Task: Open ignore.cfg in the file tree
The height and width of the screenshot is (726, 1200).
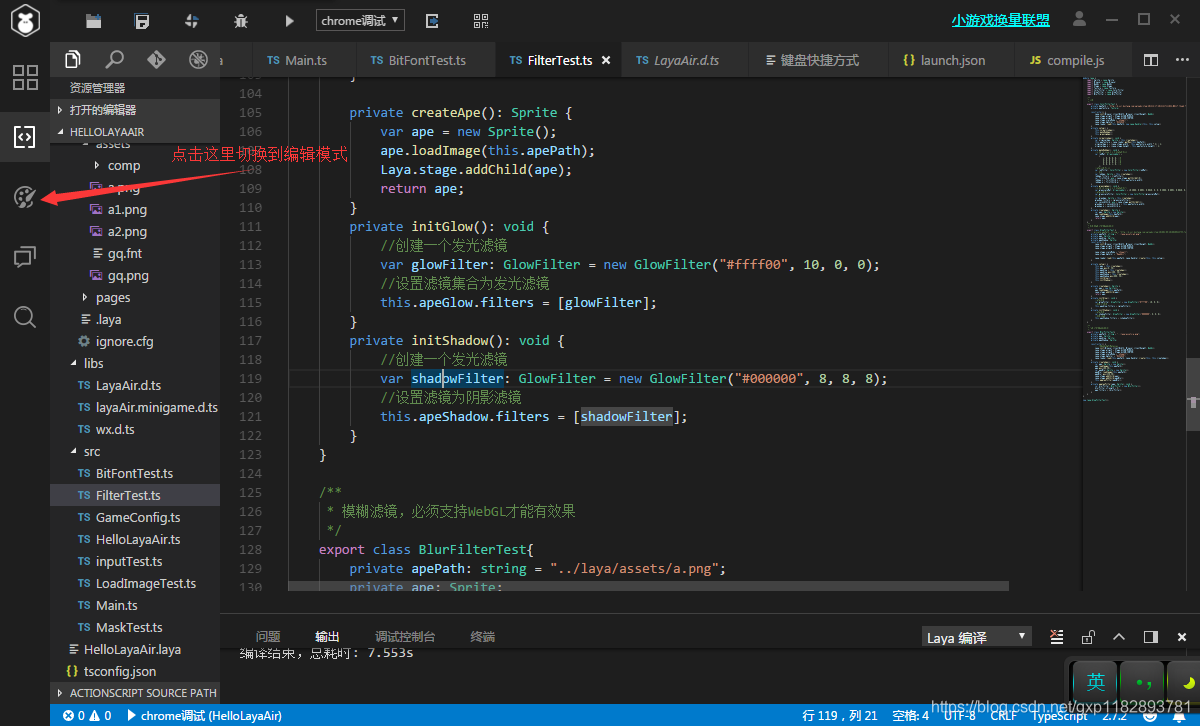Action: click(124, 341)
